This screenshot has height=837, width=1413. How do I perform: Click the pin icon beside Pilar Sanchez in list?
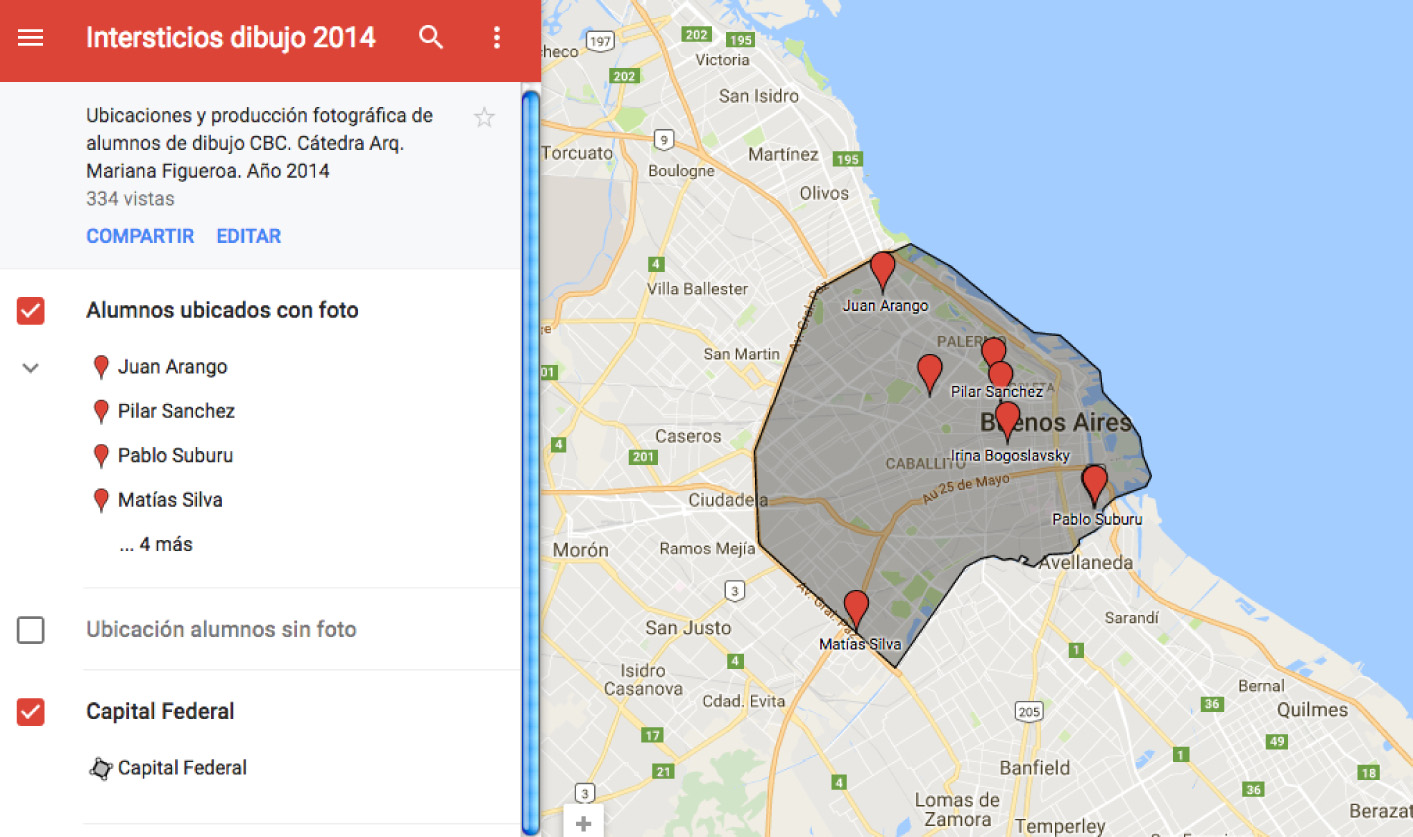[x=101, y=411]
